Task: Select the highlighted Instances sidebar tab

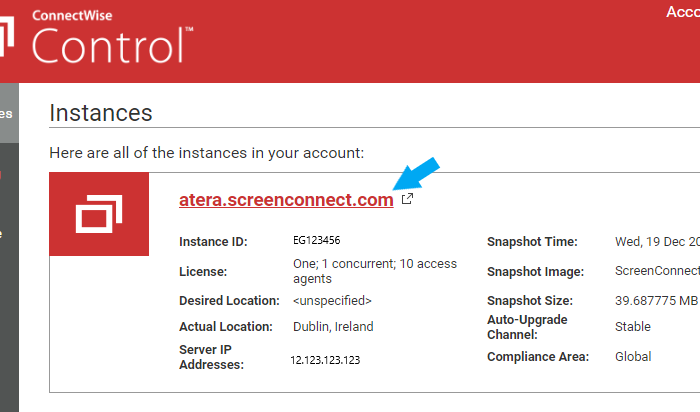Action: pos(7,114)
